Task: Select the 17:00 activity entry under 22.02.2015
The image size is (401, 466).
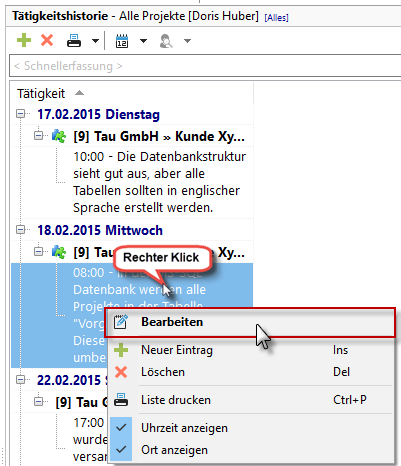Action: (x=90, y=440)
